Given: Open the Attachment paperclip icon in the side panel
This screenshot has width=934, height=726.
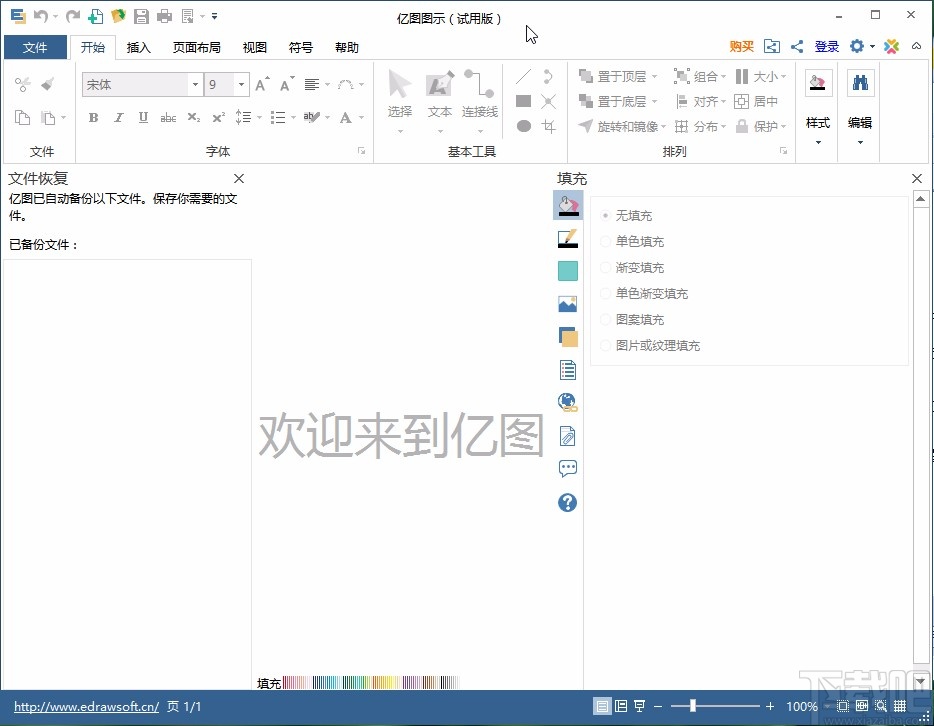Looking at the screenshot, I should (568, 437).
